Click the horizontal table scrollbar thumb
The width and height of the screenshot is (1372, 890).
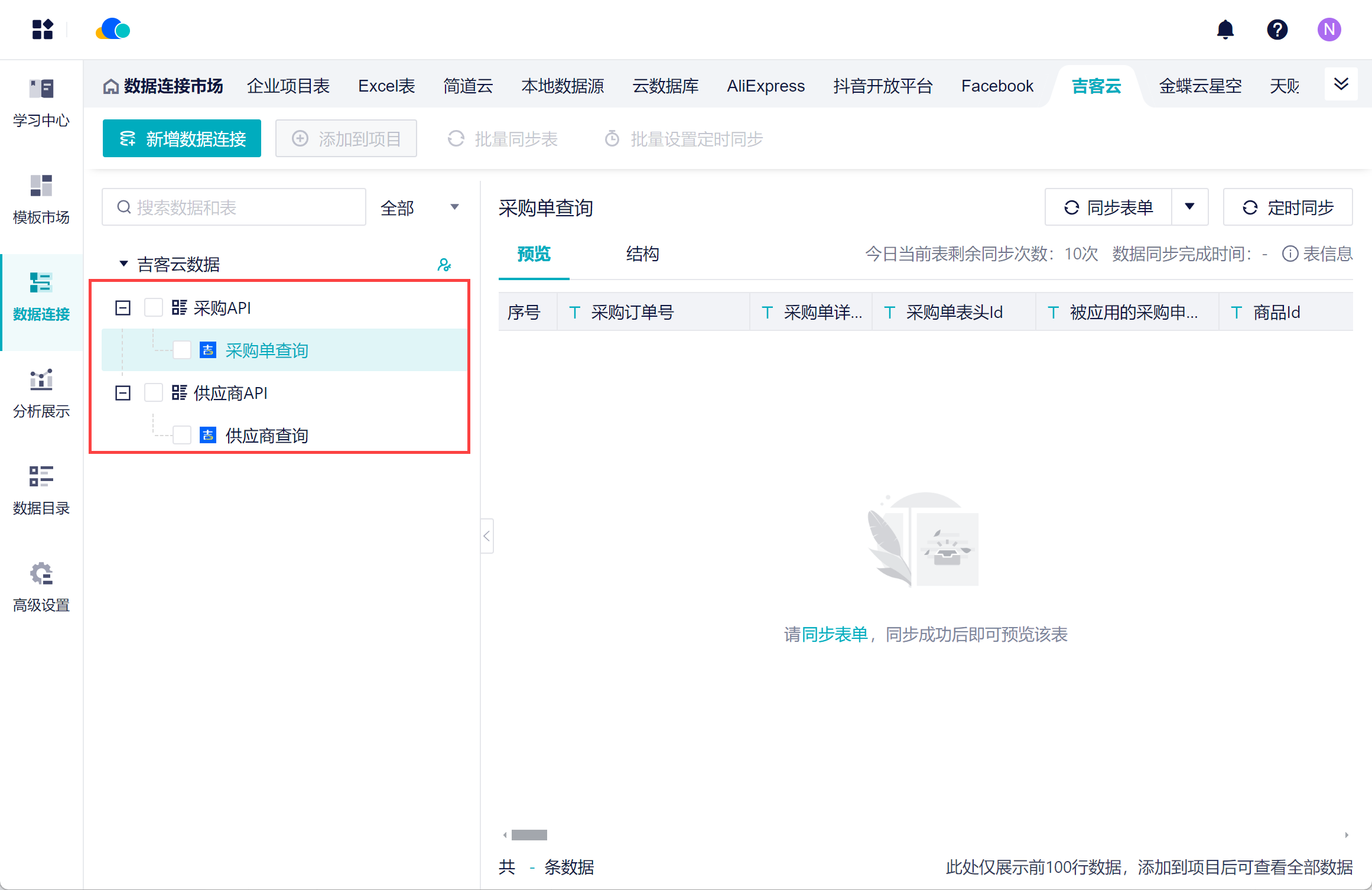[x=529, y=835]
